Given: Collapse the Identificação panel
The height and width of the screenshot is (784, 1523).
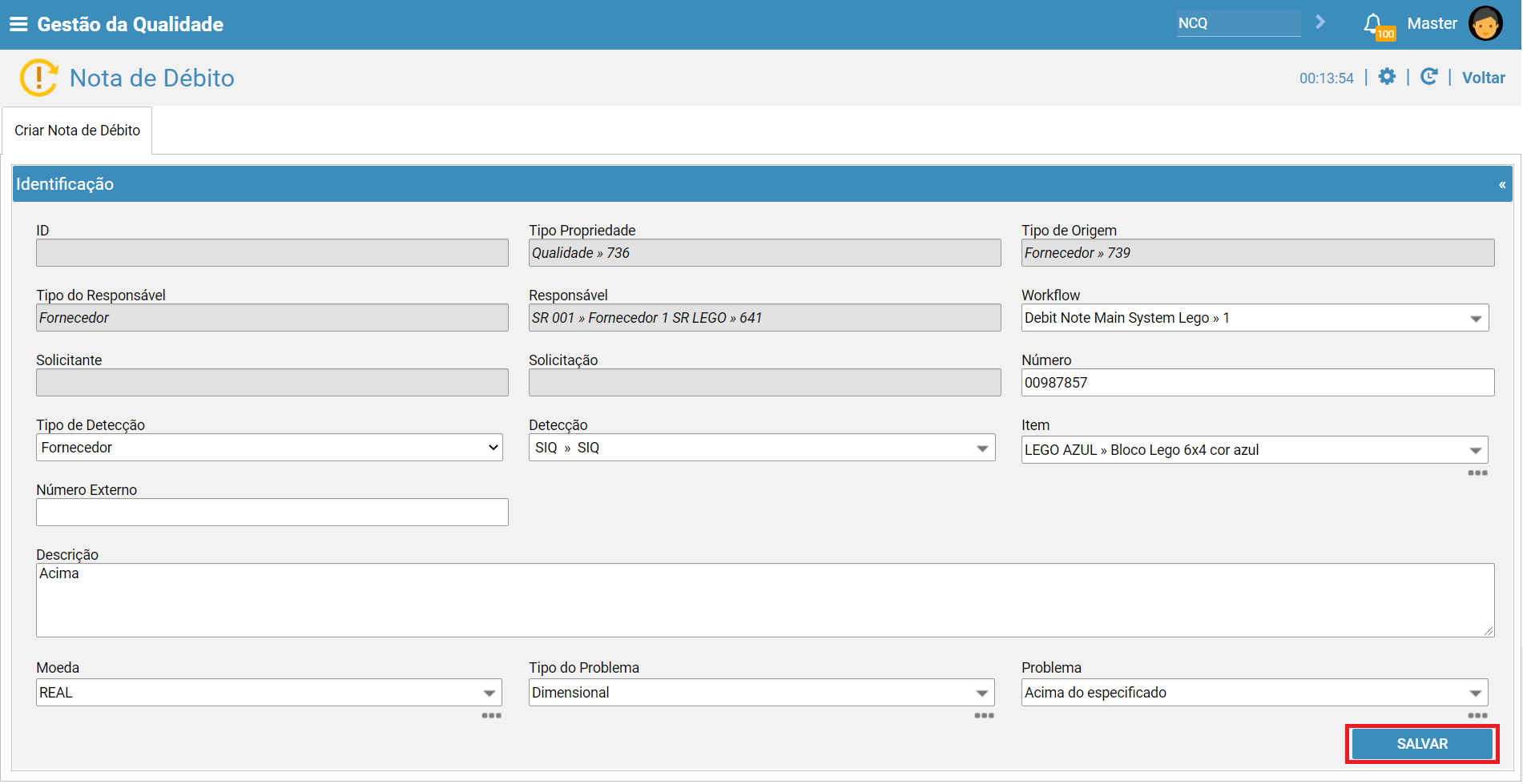Looking at the screenshot, I should tap(1502, 185).
